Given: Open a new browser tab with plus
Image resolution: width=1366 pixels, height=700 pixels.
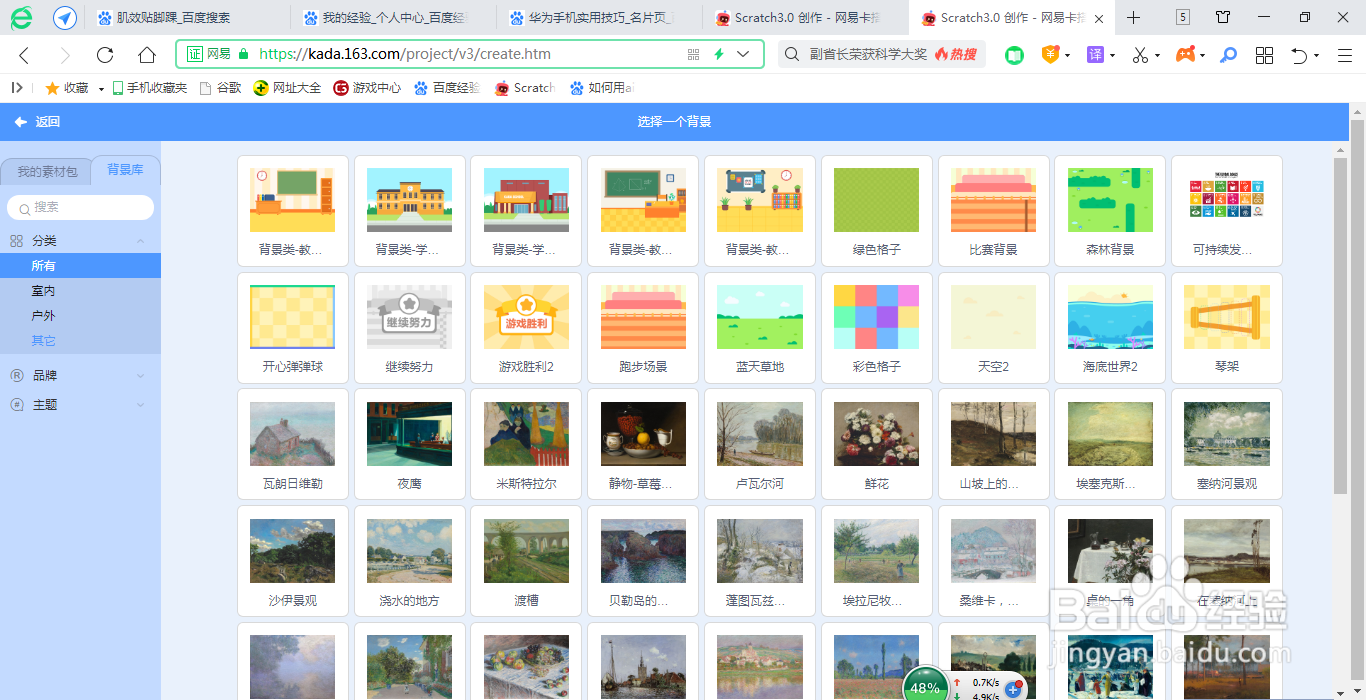Looking at the screenshot, I should 1133,17.
